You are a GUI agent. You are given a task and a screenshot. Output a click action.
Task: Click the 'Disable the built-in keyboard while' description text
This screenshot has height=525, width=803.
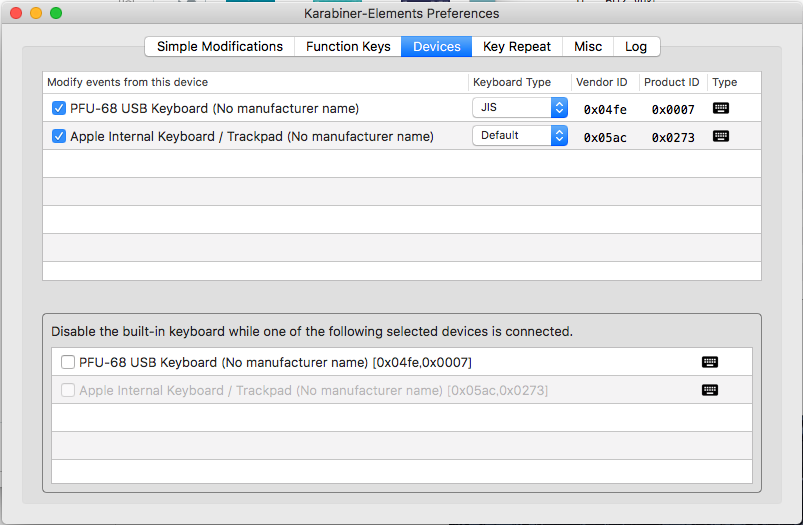[x=312, y=331]
